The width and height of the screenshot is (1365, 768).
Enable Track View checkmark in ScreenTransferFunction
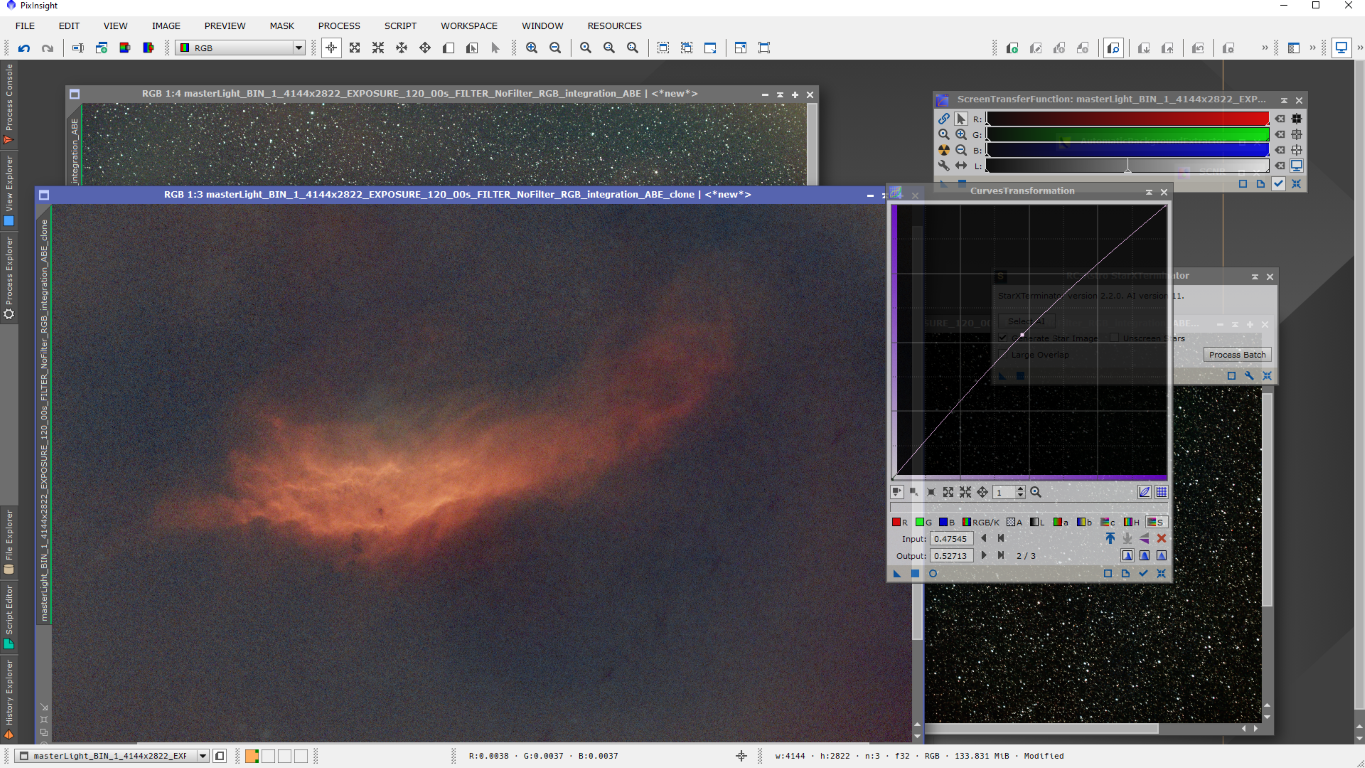(1278, 184)
